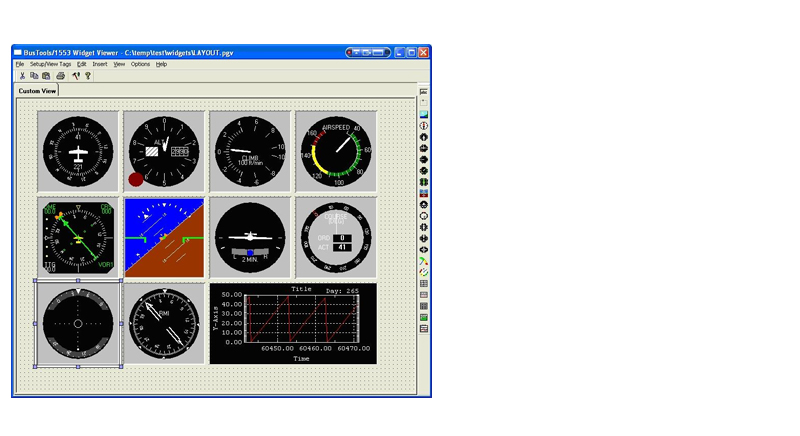Select the 2 MIN turn coordinator widget
800x436 pixels.
pos(250,238)
